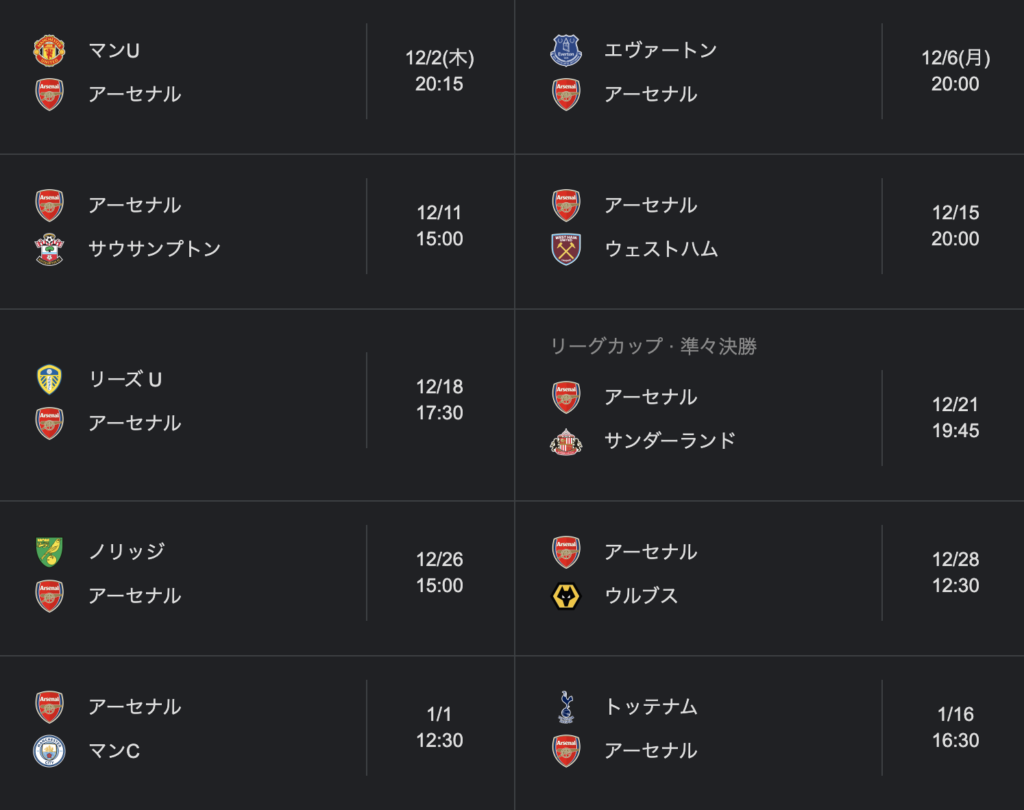Click the Wolves crest icon
The height and width of the screenshot is (810, 1024).
tap(566, 596)
